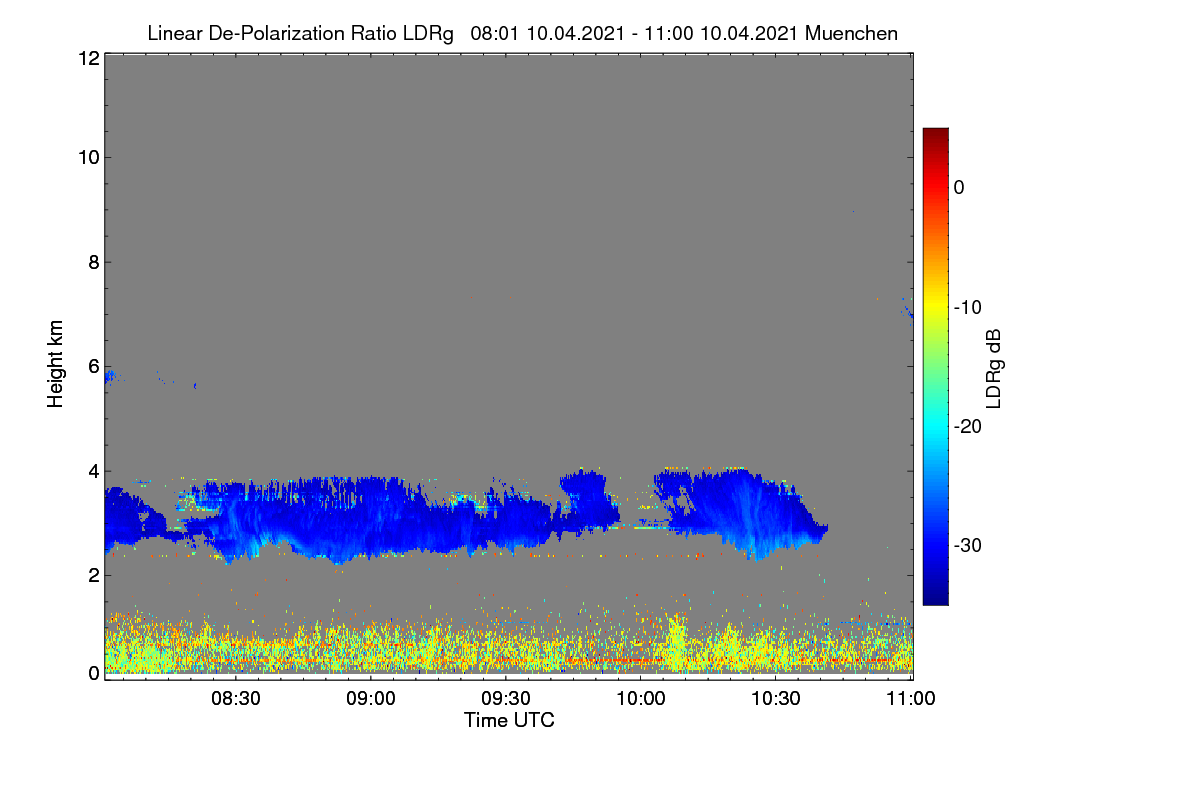Click the '10' height axis label
This screenshot has width=1200, height=800.
coord(87,157)
